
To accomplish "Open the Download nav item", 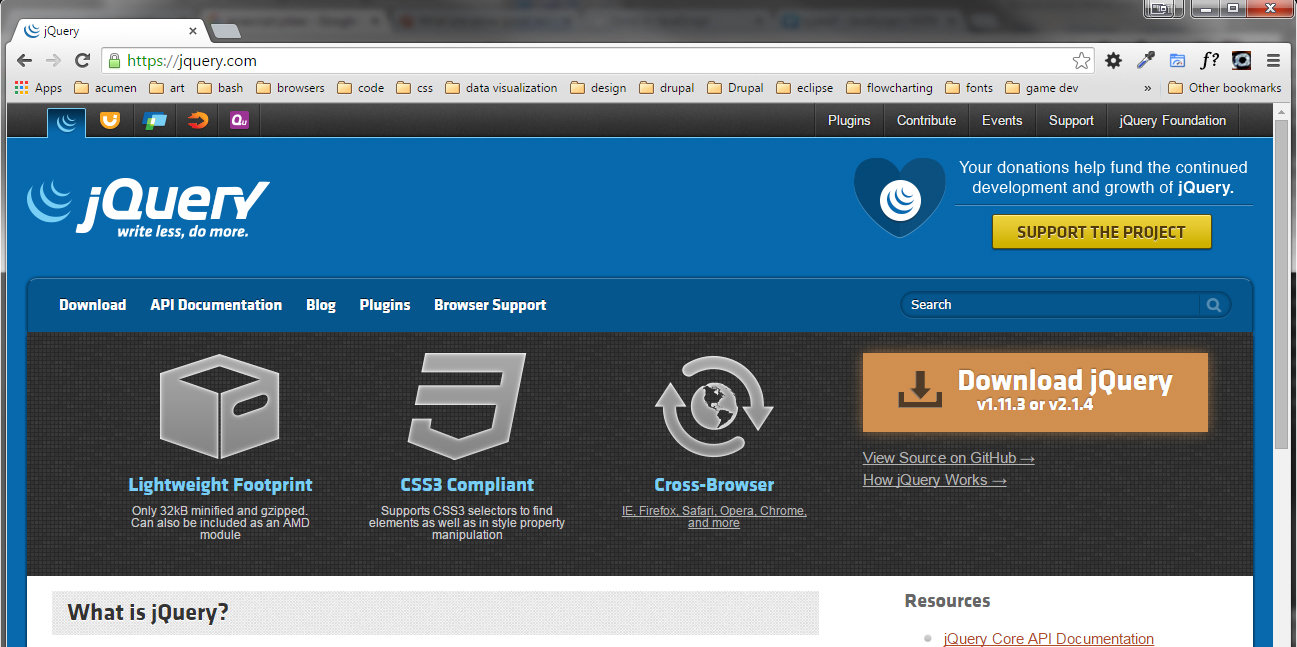I will pyautogui.click(x=93, y=305).
